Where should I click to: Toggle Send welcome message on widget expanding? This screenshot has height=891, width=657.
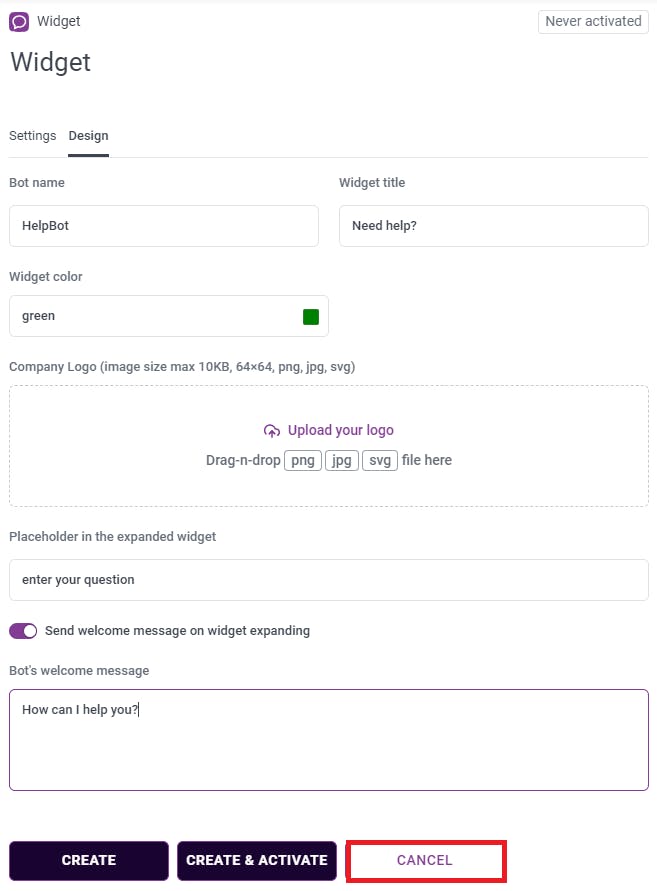(23, 631)
